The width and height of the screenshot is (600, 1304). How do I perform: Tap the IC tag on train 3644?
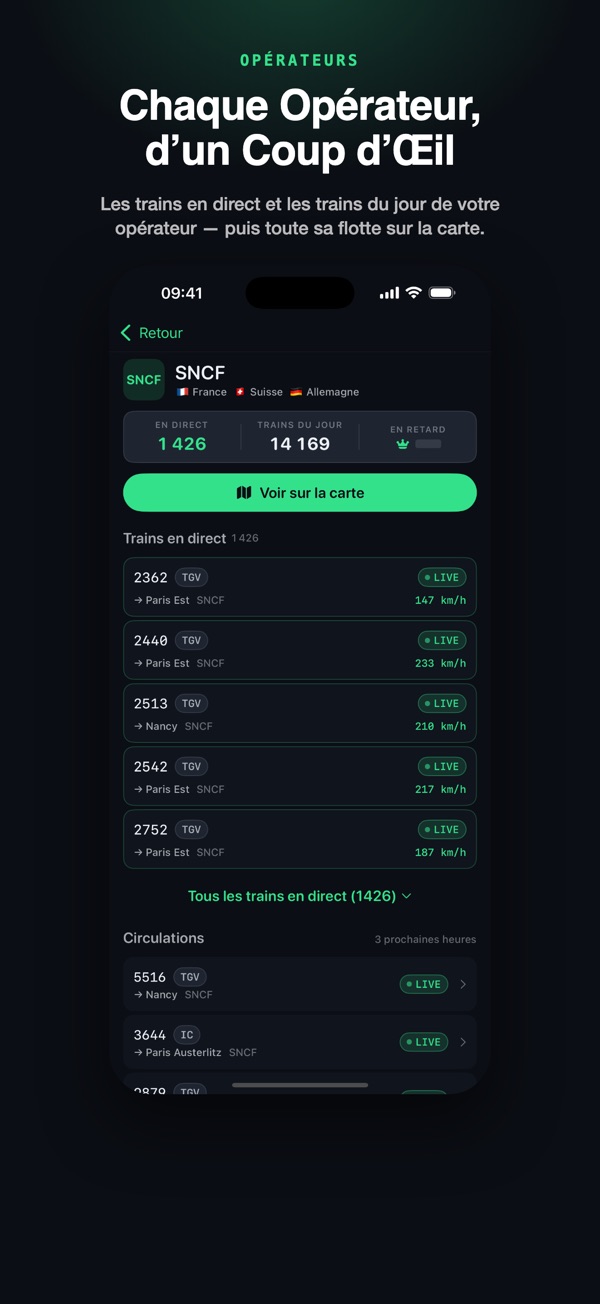point(187,1035)
